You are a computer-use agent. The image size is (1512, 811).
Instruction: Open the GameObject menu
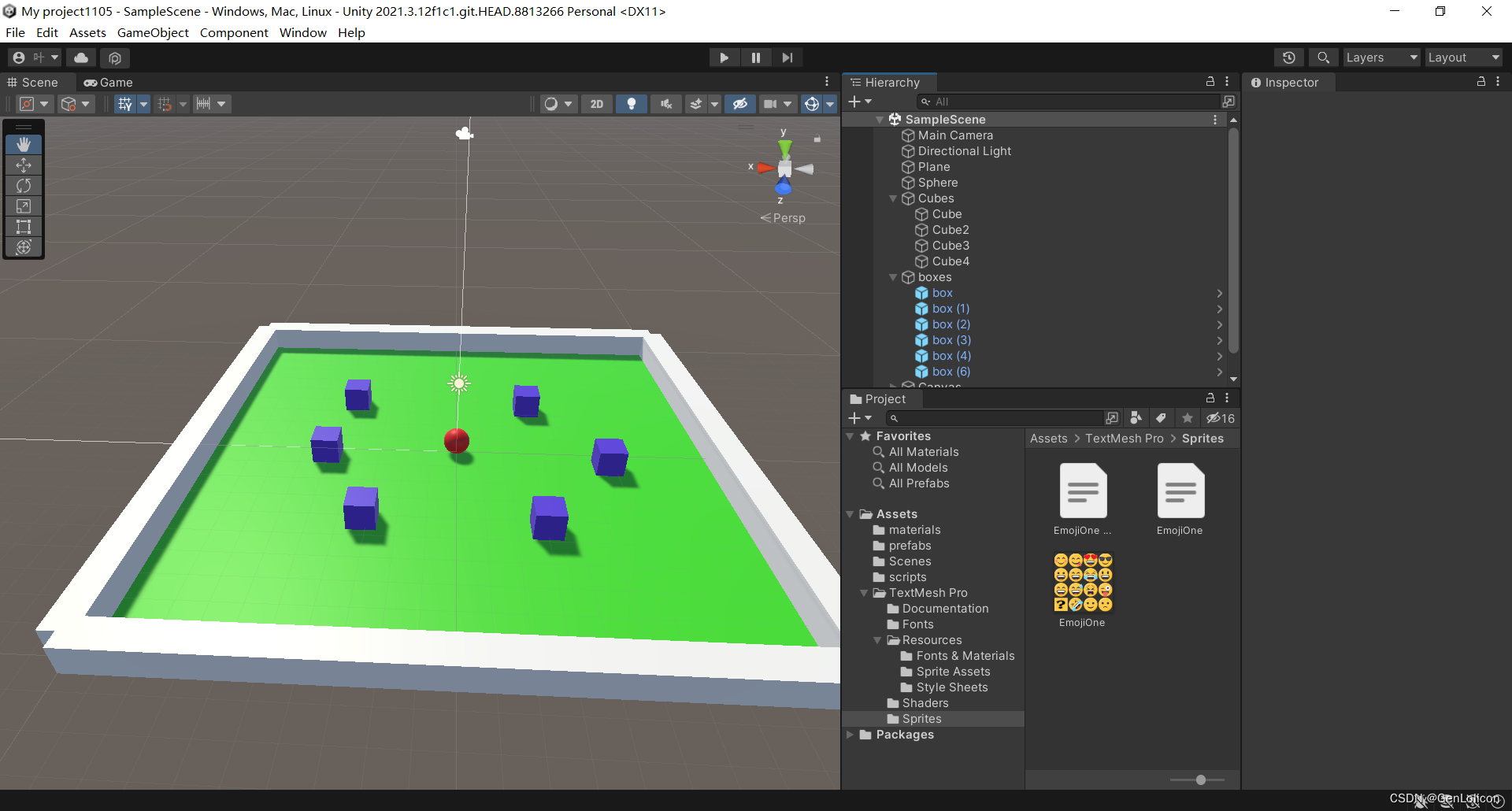[x=153, y=32]
